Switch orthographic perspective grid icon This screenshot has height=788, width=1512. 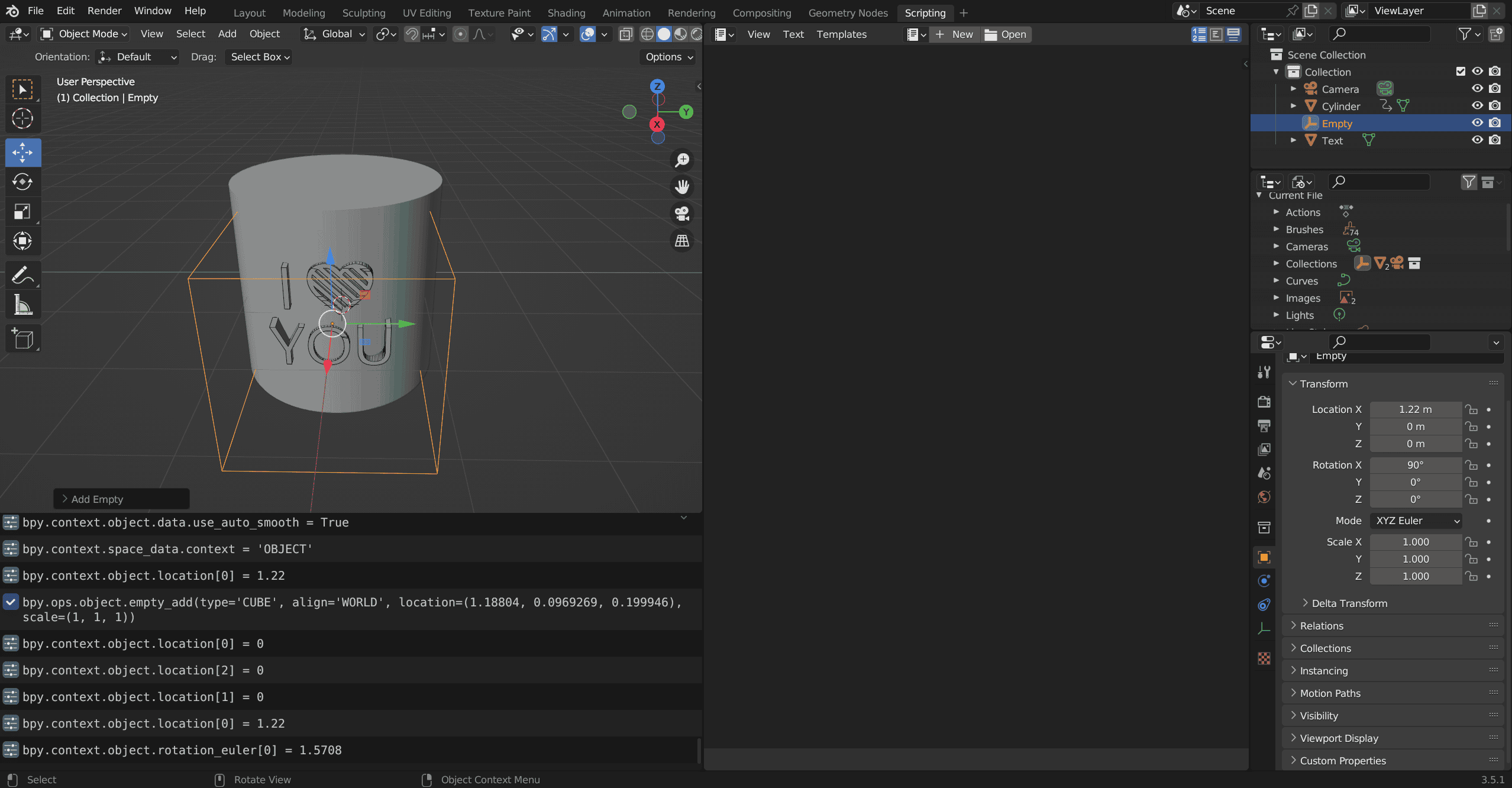(682, 241)
